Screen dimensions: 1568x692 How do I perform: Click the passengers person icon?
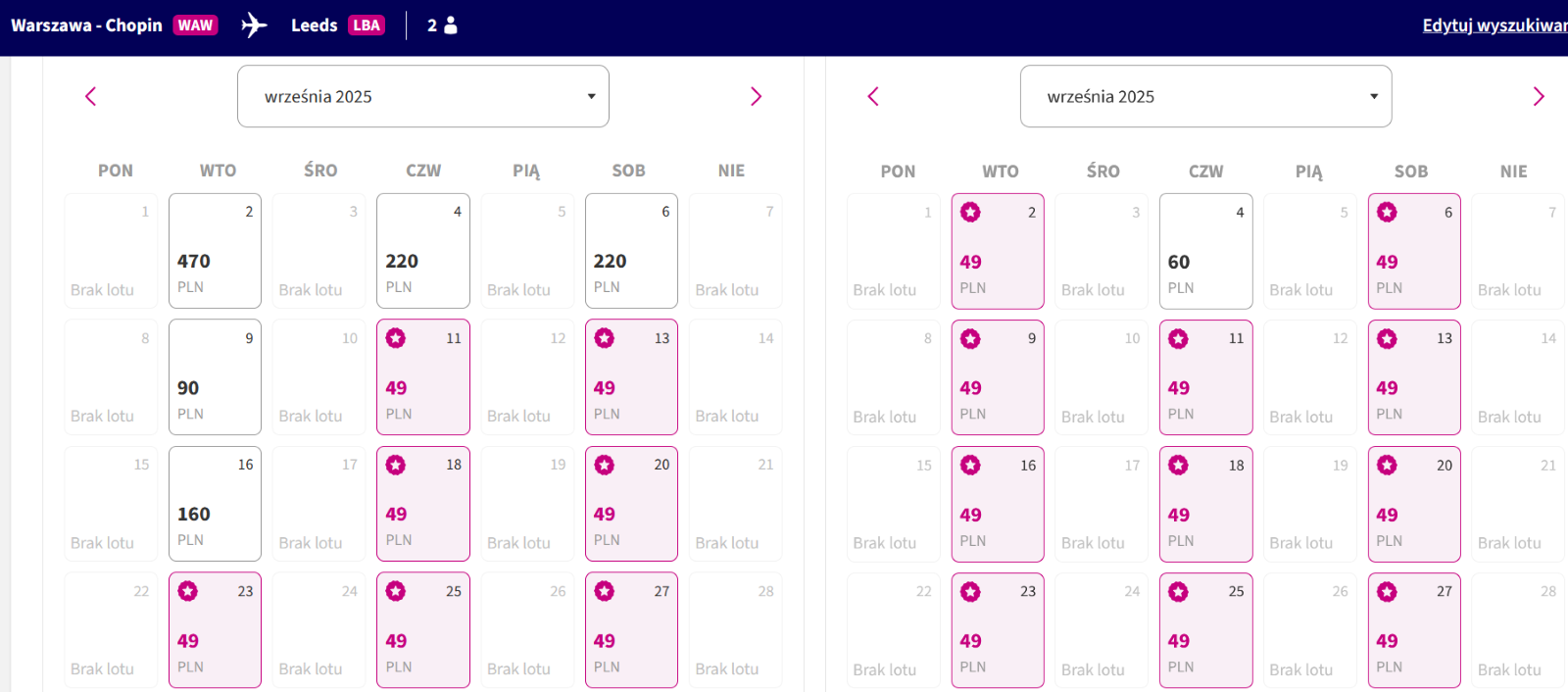pos(451,25)
